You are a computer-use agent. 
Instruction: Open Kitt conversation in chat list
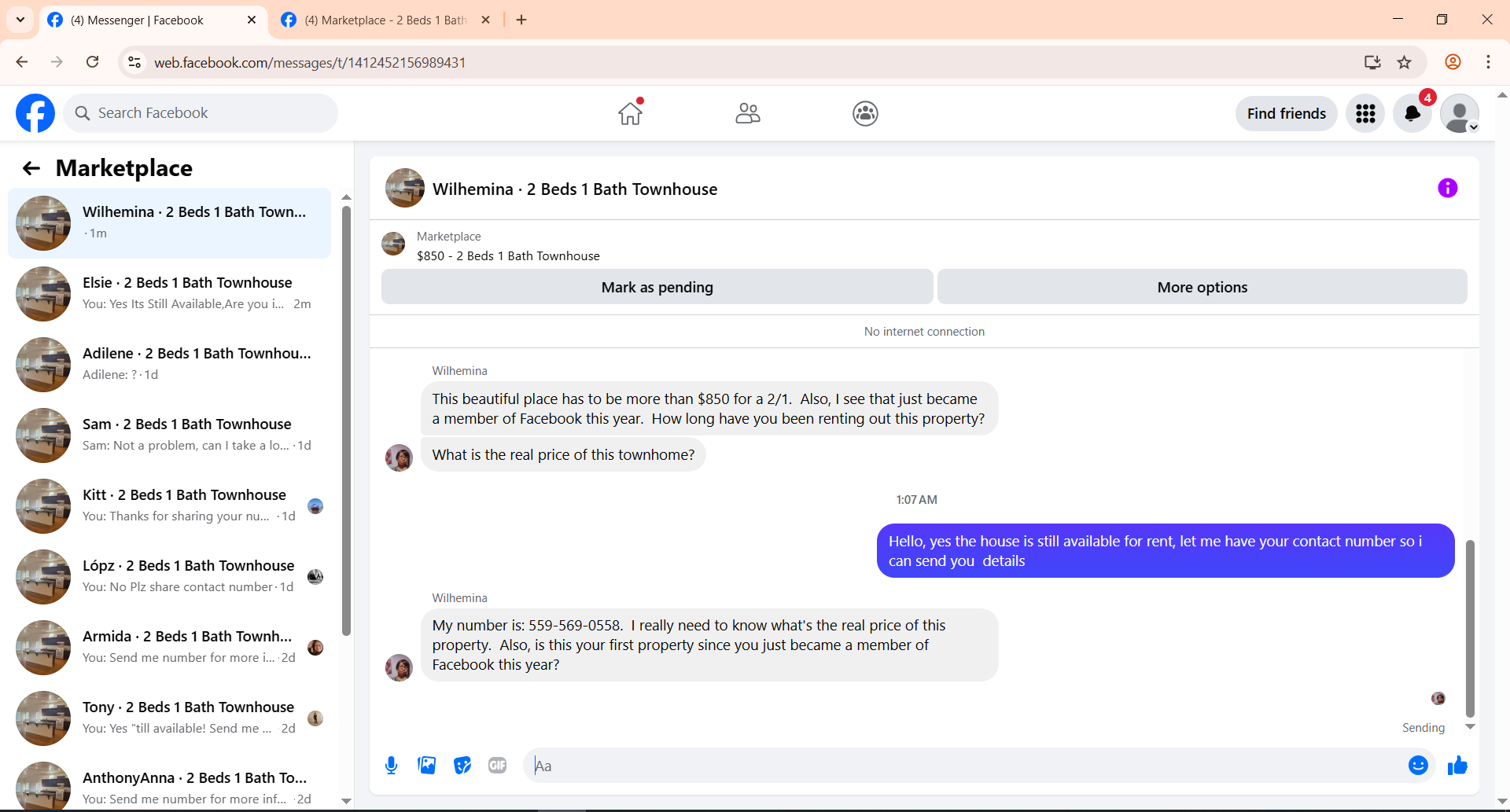click(x=169, y=506)
